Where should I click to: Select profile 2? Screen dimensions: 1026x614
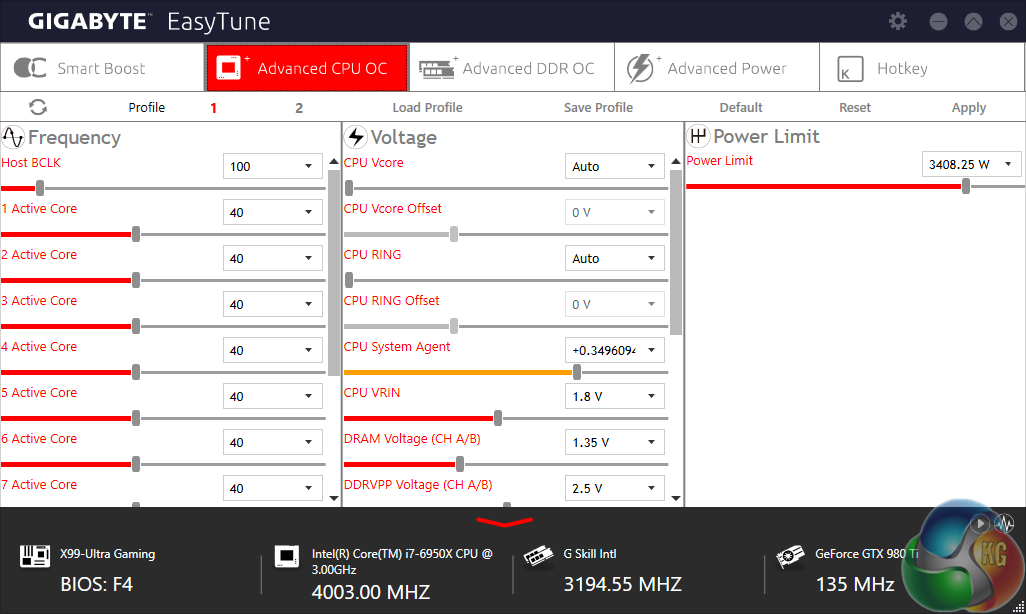pos(299,108)
